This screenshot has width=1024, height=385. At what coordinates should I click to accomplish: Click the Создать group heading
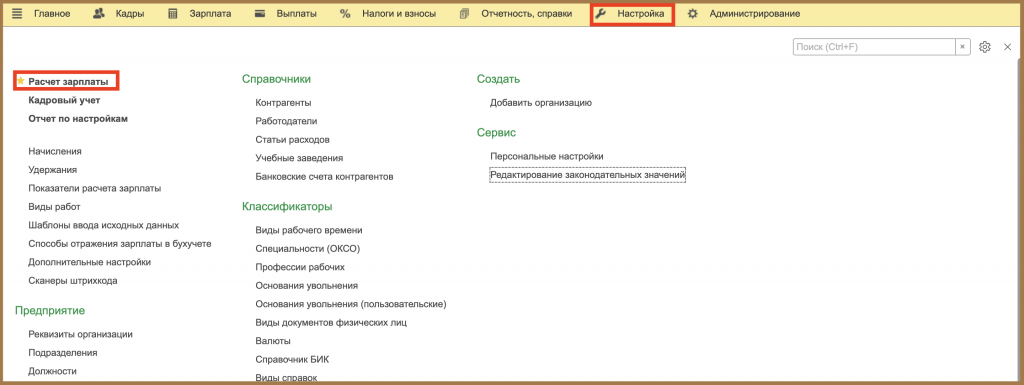pos(498,79)
